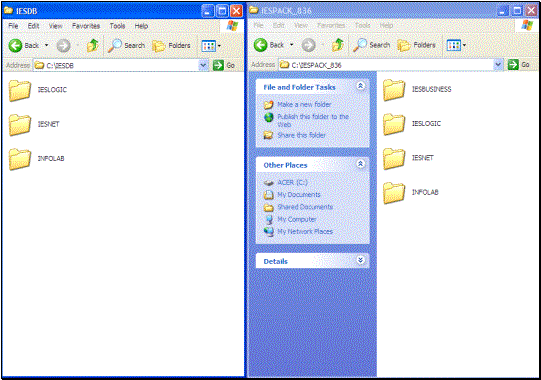The width and height of the screenshot is (541, 380).
Task: Click Up folder icon in IESPACK_836 window
Action: coord(338,45)
